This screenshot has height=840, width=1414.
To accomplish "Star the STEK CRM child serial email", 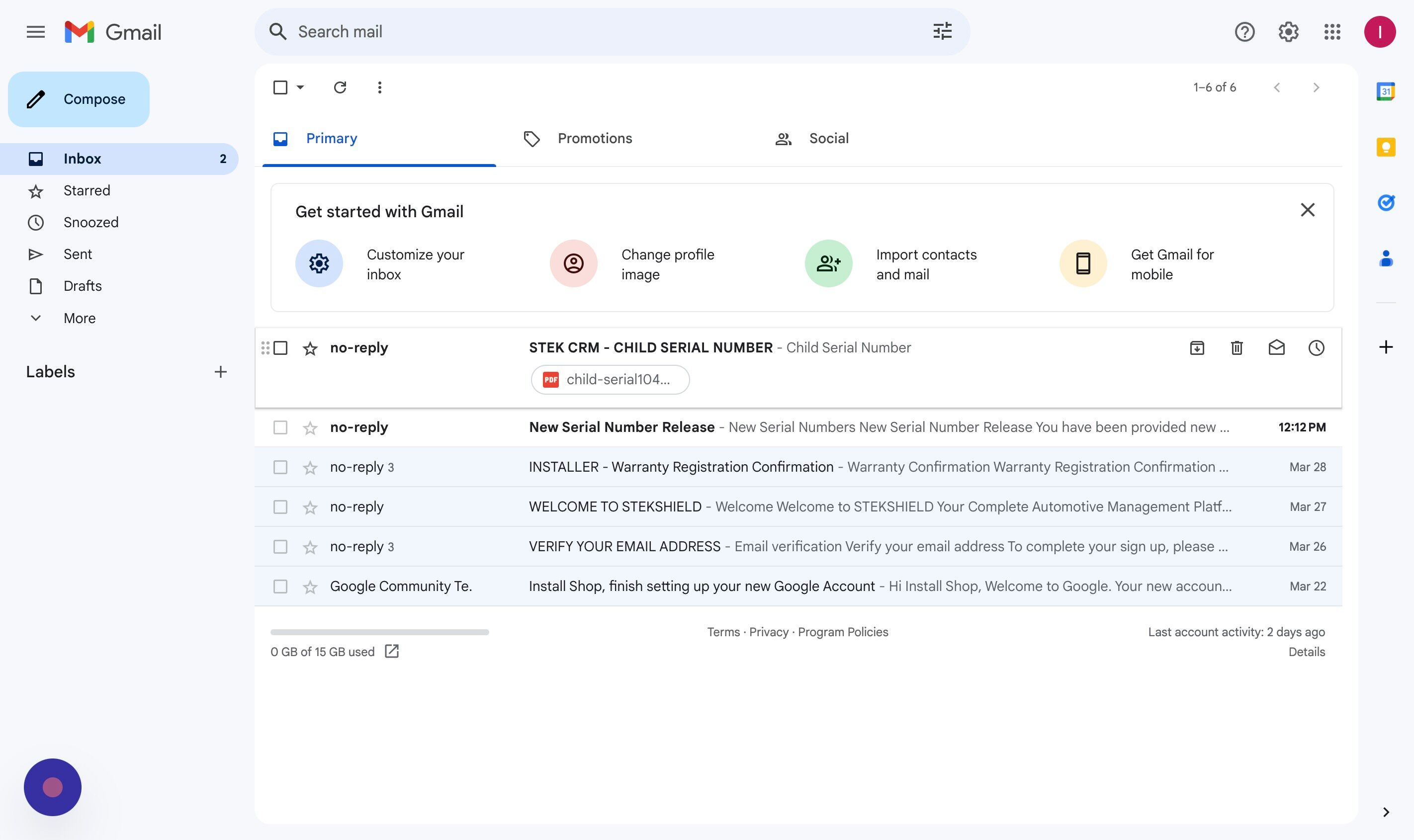I will 310,348.
